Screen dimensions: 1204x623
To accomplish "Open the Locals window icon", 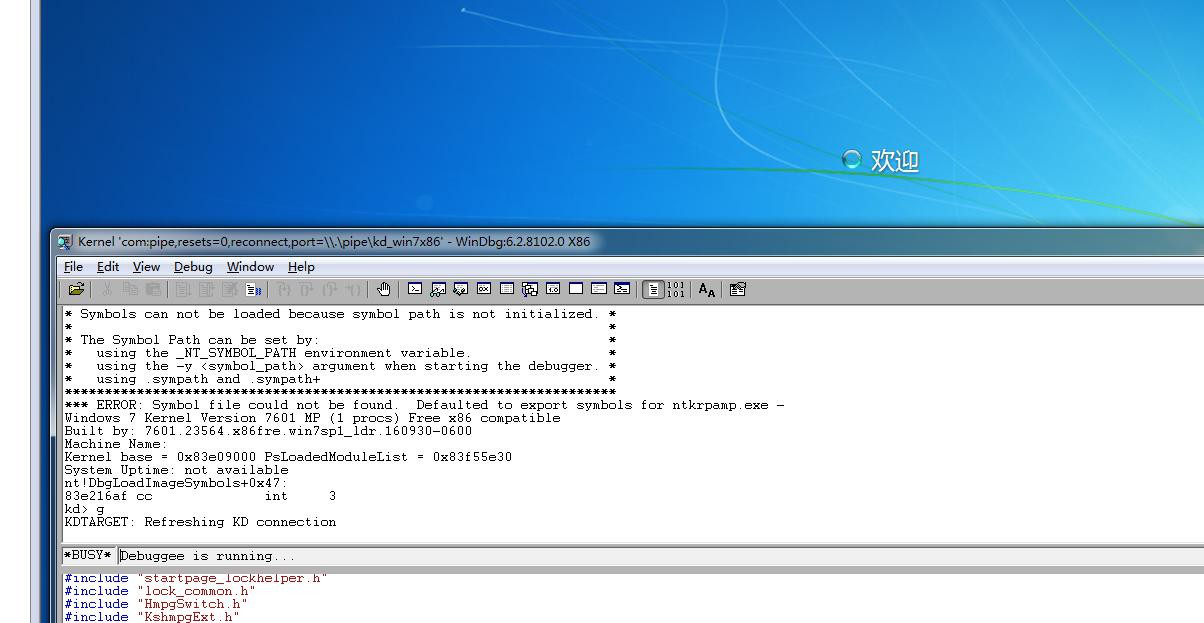I will [461, 290].
